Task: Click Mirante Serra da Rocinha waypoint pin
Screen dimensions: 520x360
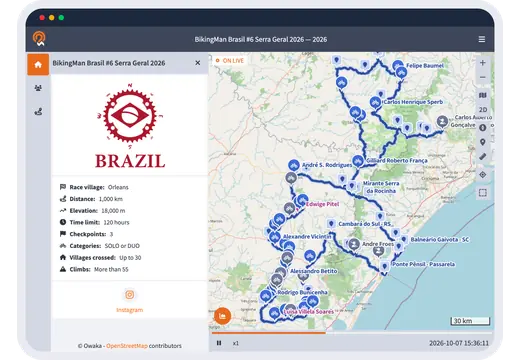Action: tap(351, 186)
